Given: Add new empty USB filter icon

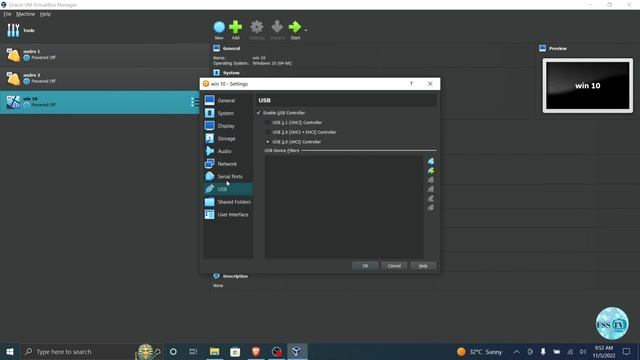Looking at the screenshot, I should [431, 161].
